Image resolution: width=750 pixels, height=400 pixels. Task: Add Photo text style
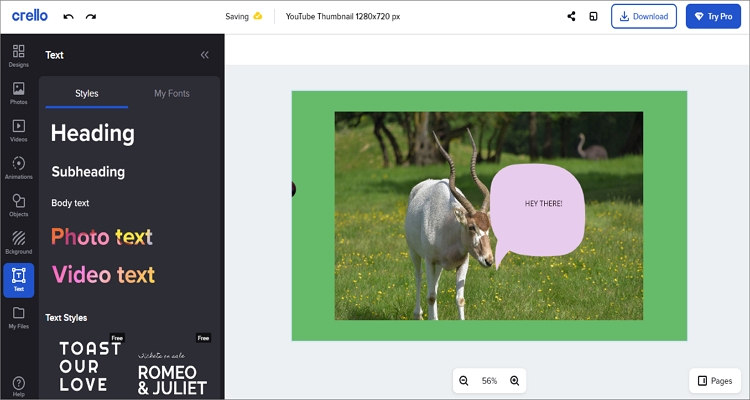pyautogui.click(x=102, y=236)
